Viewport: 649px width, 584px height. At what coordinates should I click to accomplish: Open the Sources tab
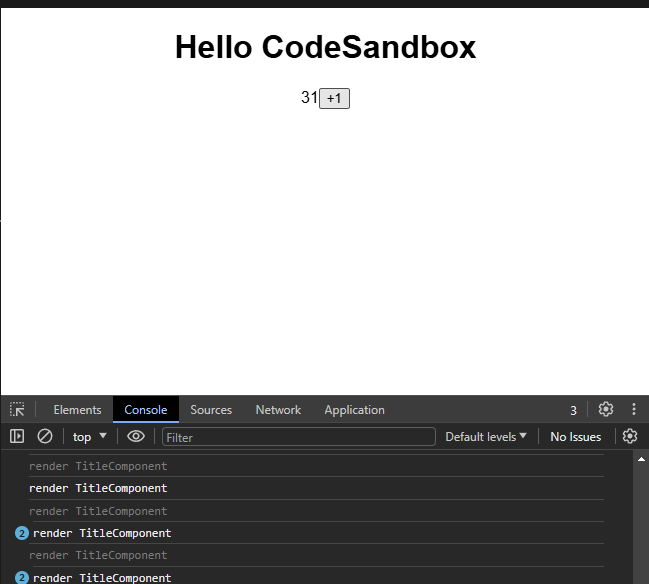click(211, 410)
